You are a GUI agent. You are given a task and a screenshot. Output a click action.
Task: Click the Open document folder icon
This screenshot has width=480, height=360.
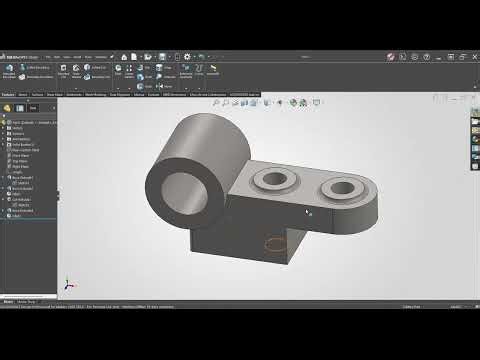(x=148, y=57)
